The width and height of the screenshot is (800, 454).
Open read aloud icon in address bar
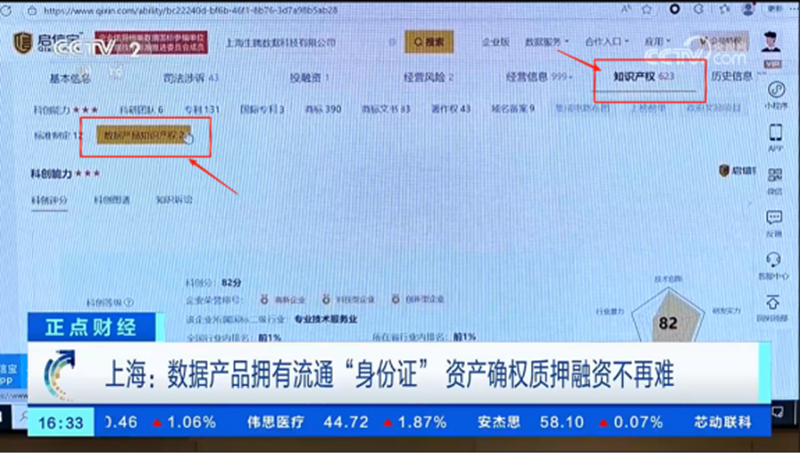(626, 9)
